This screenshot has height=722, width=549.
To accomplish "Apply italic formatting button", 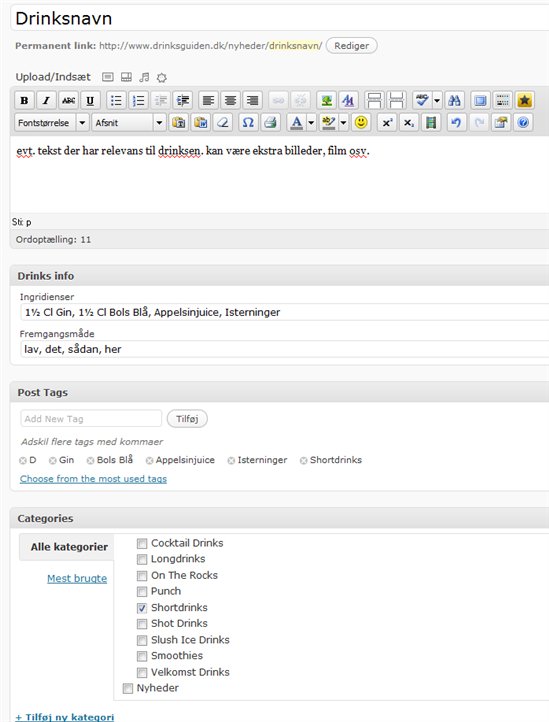I will point(46,100).
